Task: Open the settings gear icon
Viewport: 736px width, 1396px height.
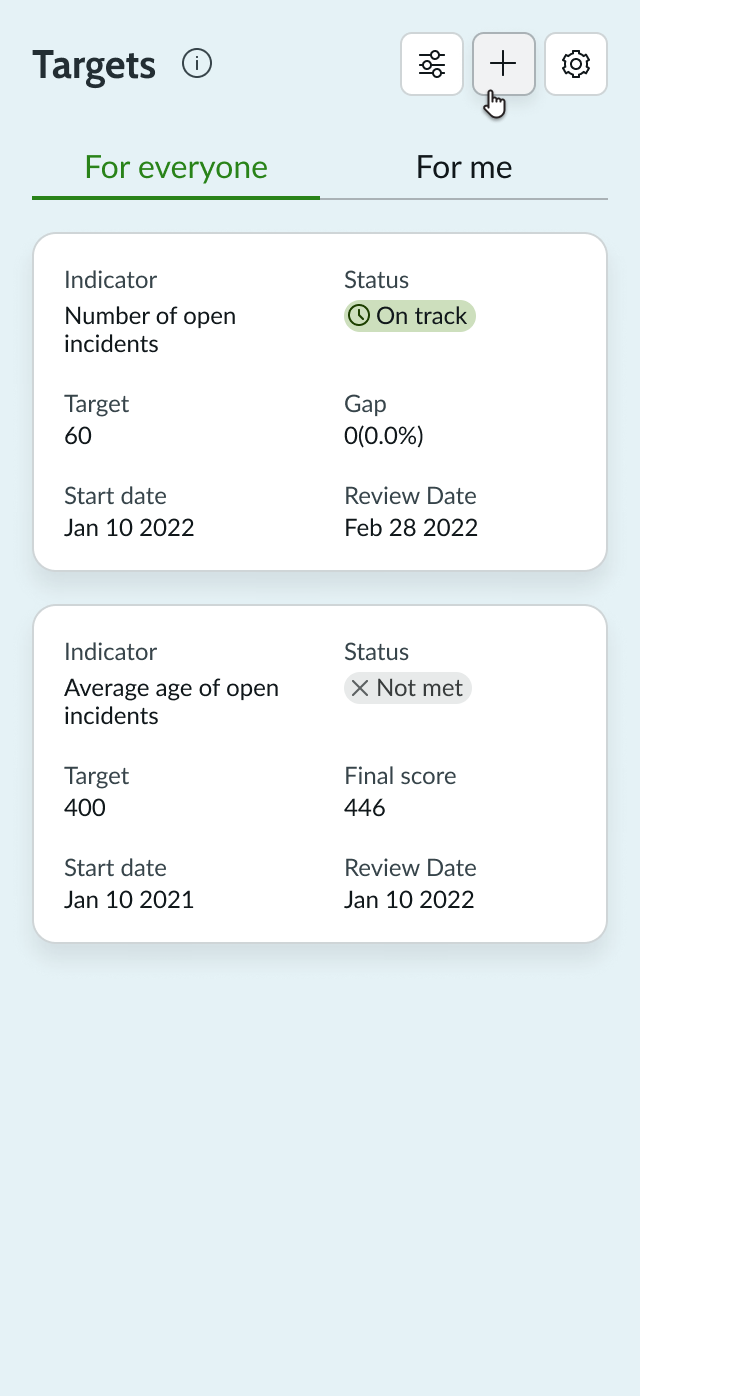Action: [x=575, y=63]
